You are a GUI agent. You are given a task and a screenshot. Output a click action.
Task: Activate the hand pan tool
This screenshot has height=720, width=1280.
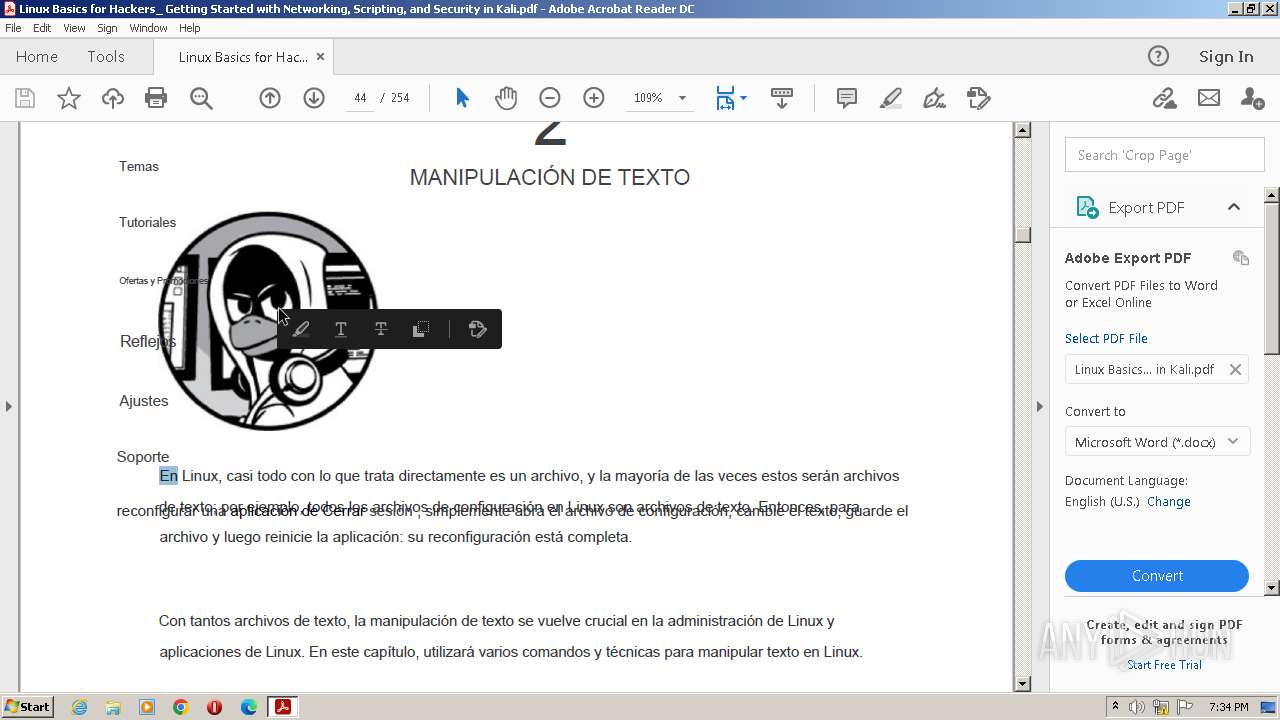point(506,98)
